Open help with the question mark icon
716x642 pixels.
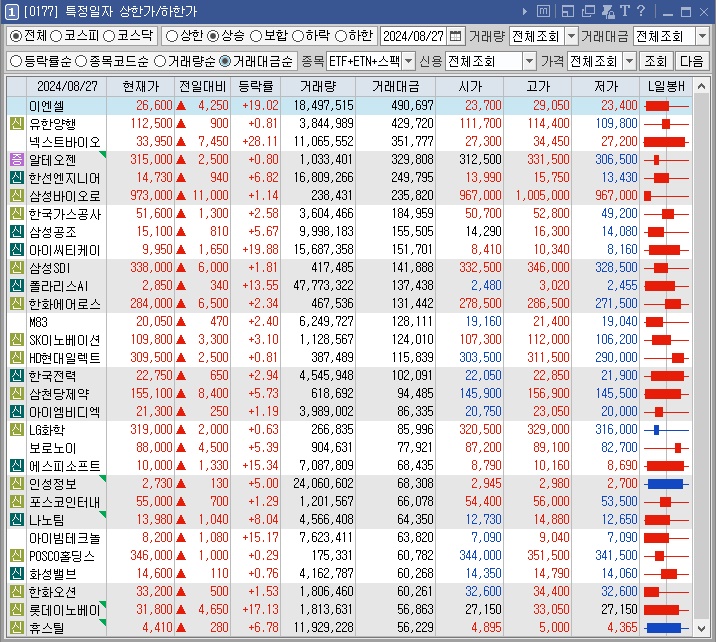coord(641,11)
